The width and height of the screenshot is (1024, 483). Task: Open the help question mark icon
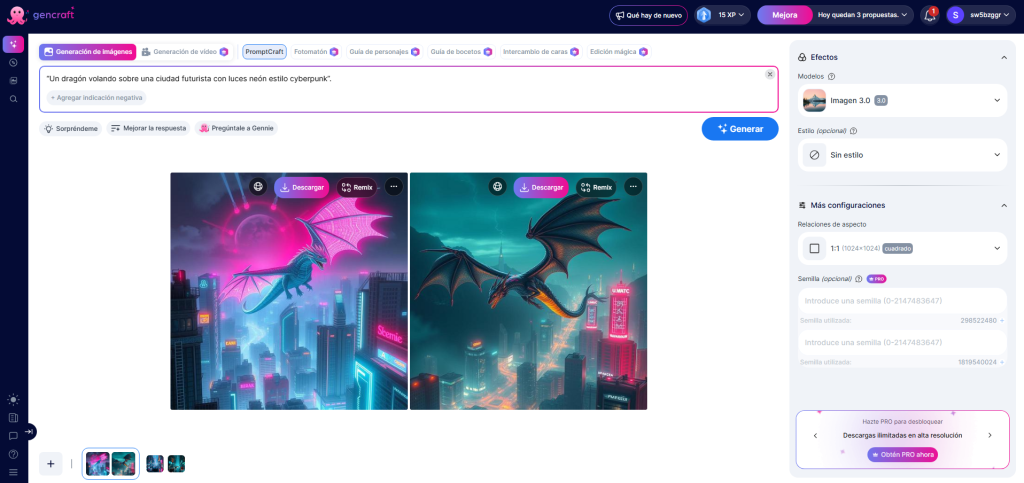(13, 454)
